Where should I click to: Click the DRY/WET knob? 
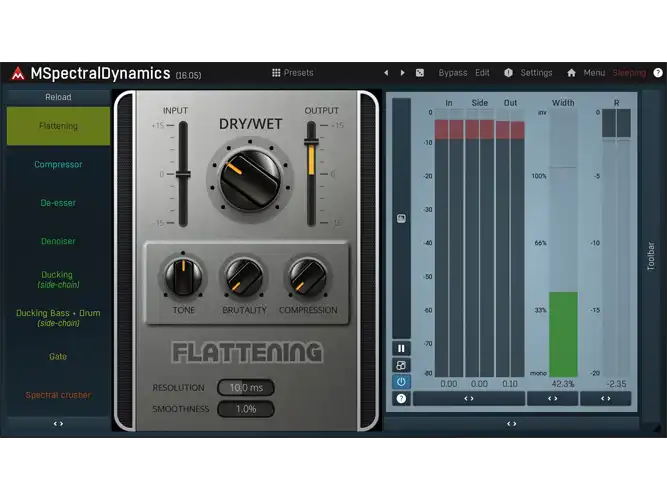pyautogui.click(x=250, y=180)
